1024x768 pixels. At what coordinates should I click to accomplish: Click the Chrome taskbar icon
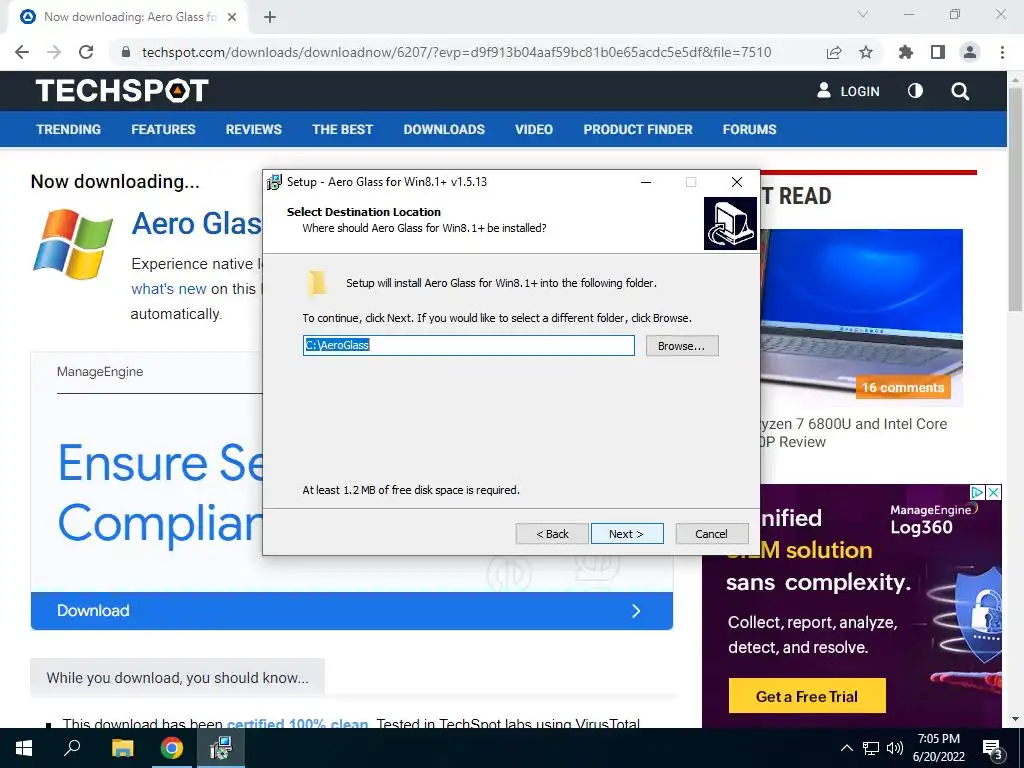point(172,748)
